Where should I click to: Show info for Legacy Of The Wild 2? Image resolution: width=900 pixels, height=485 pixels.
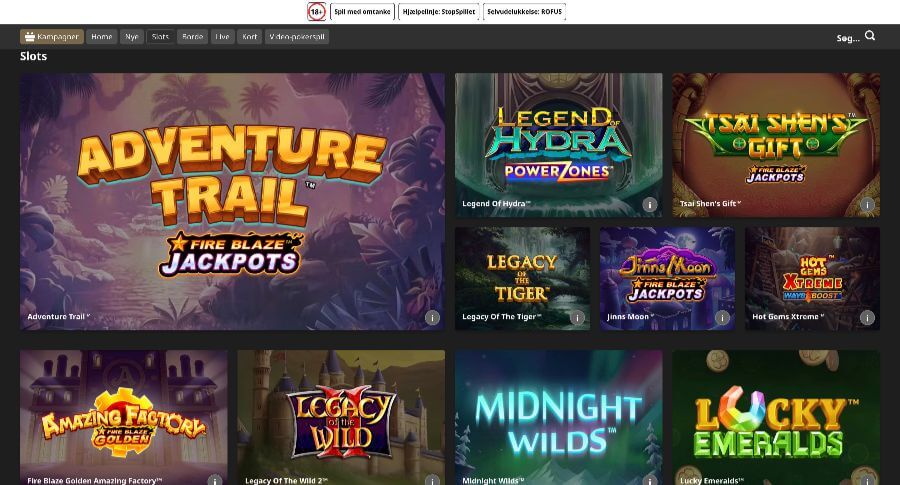(x=432, y=480)
